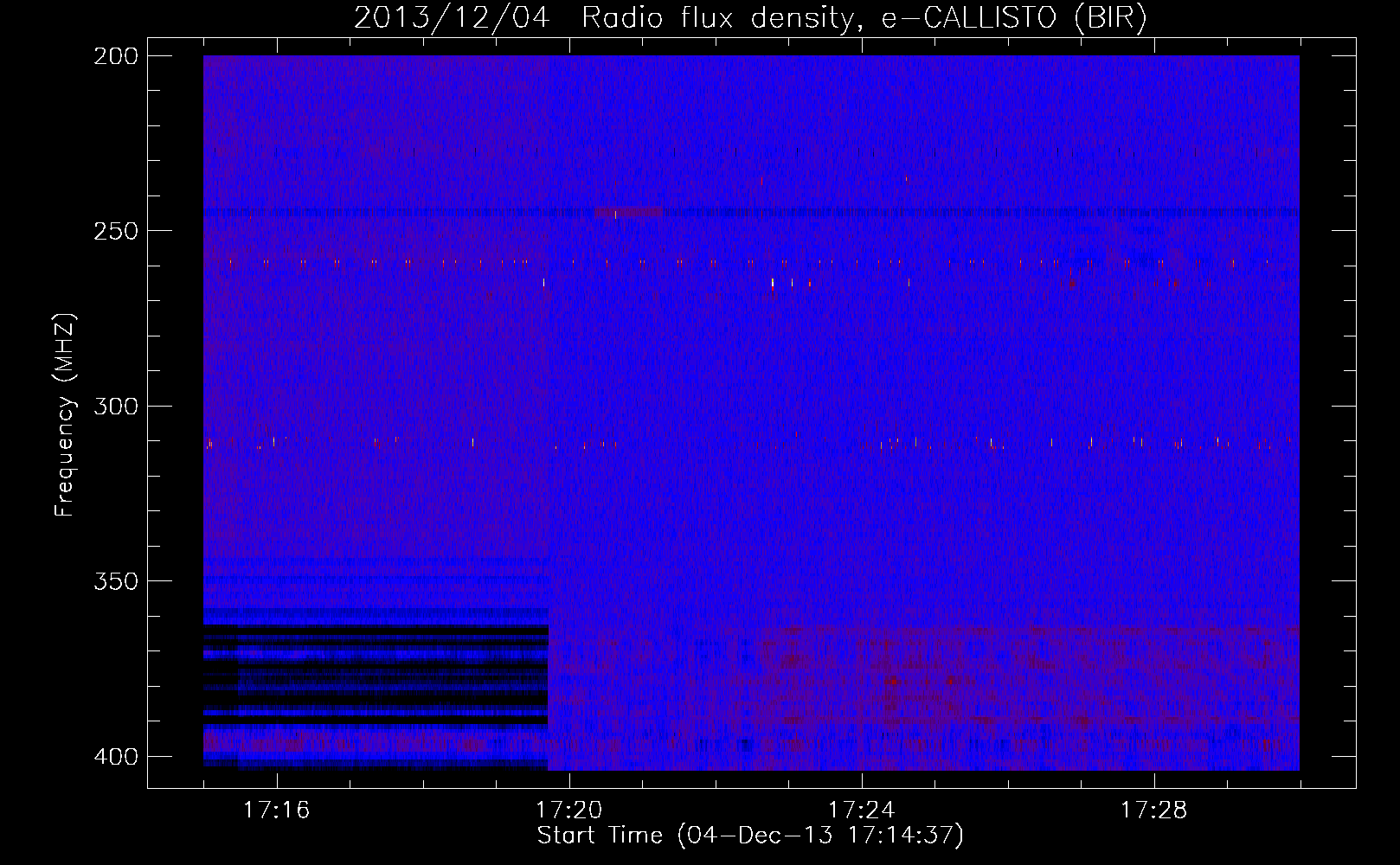Click the plot title '2013/12/04 Radio flux density'
Viewport: 1400px width, 865px height.
click(750, 18)
